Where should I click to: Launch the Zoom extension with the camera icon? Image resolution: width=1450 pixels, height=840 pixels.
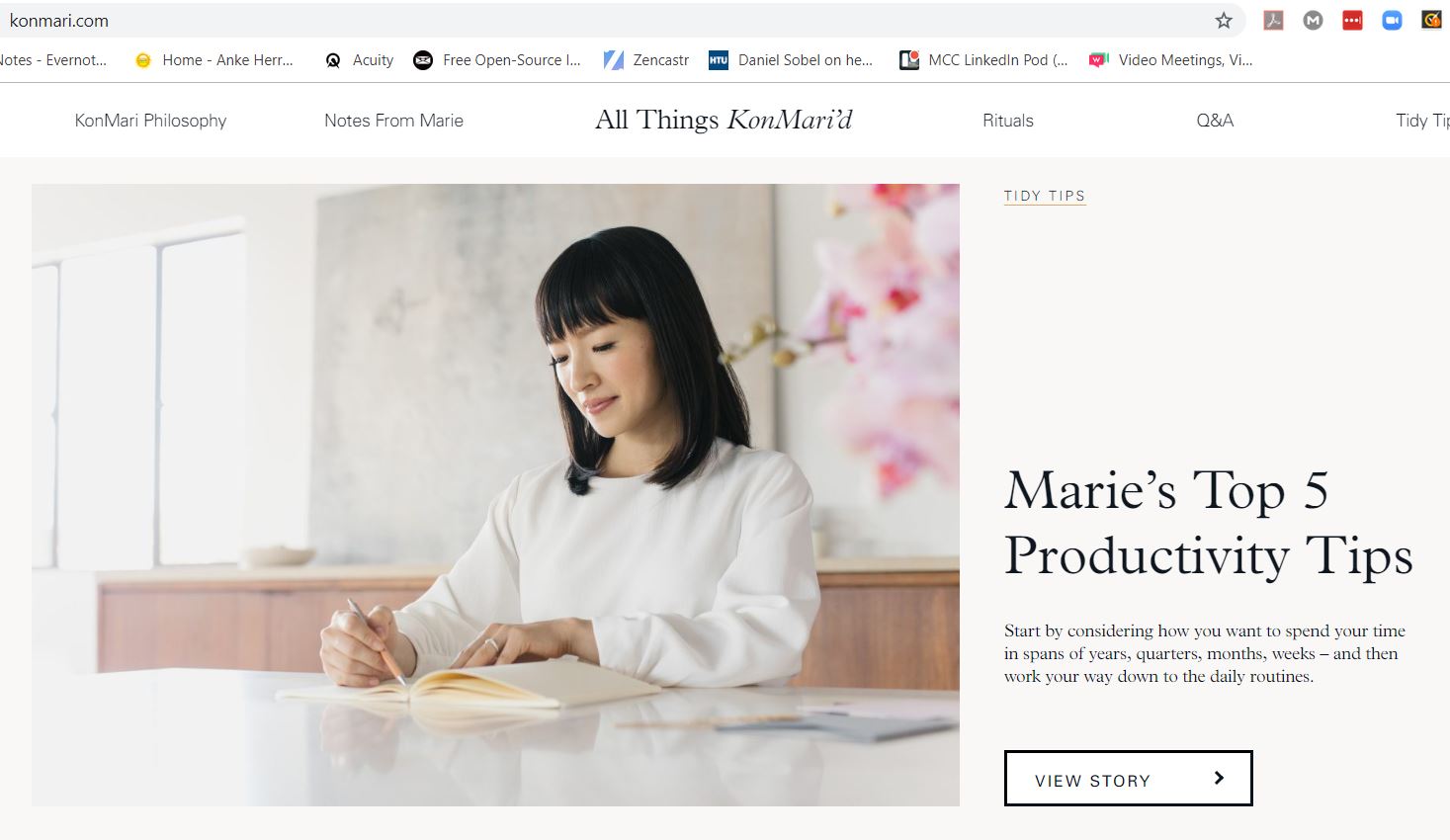pos(1392,20)
